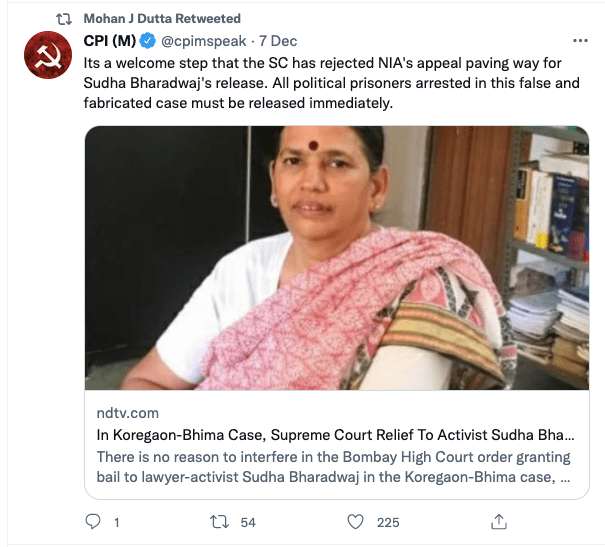Image resolution: width=605 pixels, height=547 pixels.
Task: Open the three-dot more options menu
Action: click(x=579, y=42)
